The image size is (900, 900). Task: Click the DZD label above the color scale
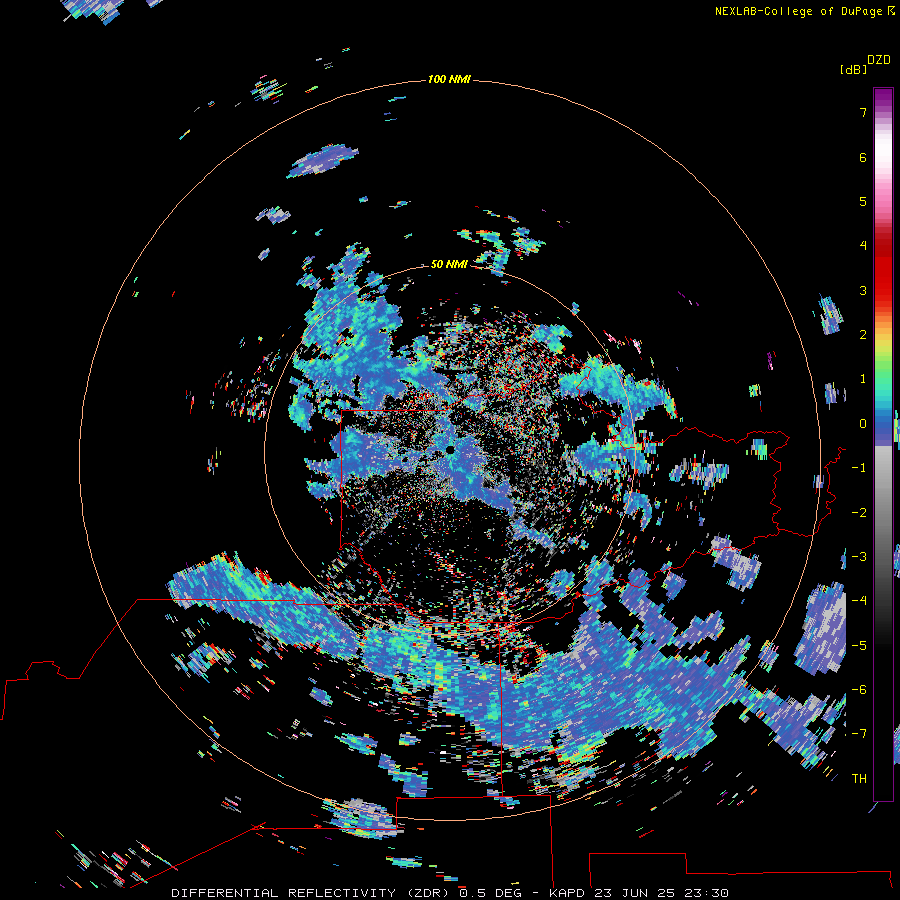tap(879, 60)
